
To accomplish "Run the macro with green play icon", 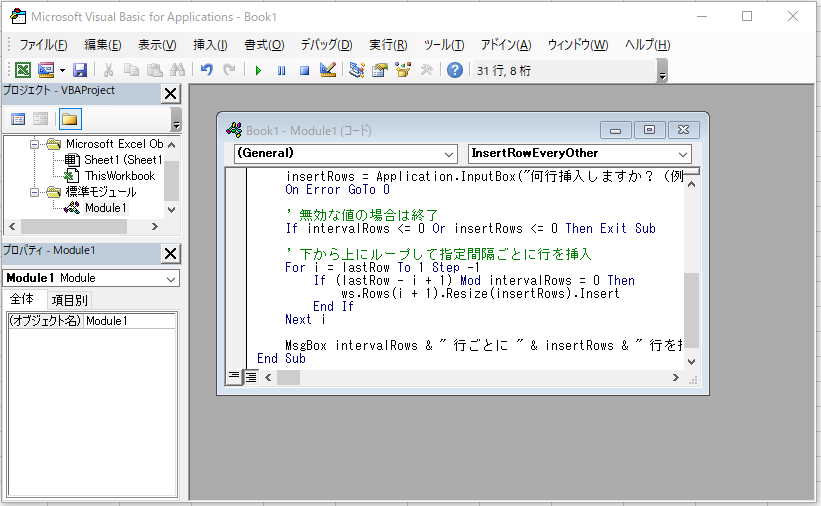I will pos(258,70).
